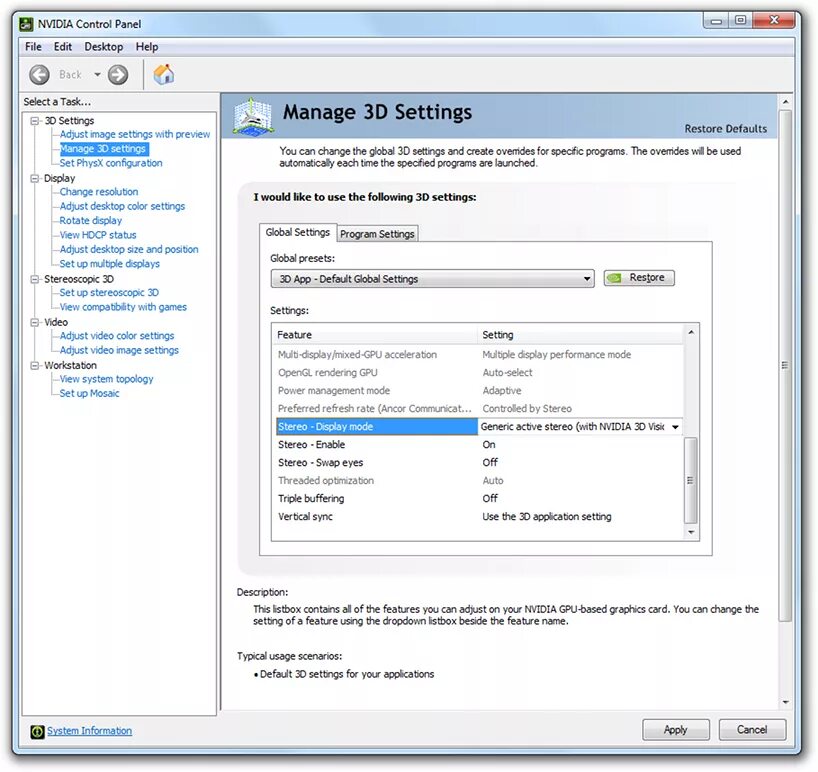Viewport: 818px width, 772px height.
Task: Select the Power management mode row
Action: 479,391
